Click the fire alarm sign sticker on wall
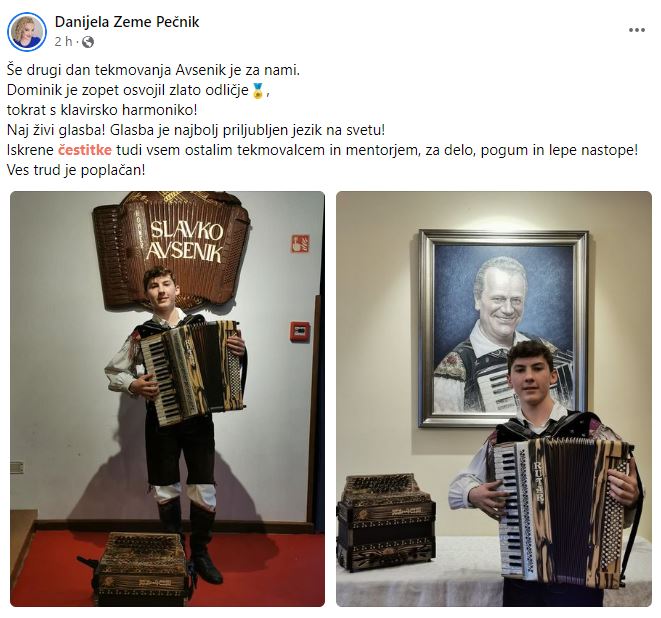This screenshot has width=661, height=618. 300,244
